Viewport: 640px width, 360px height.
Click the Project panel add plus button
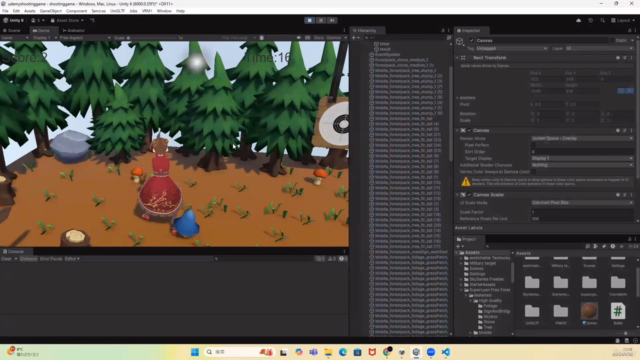pyautogui.click(x=458, y=247)
